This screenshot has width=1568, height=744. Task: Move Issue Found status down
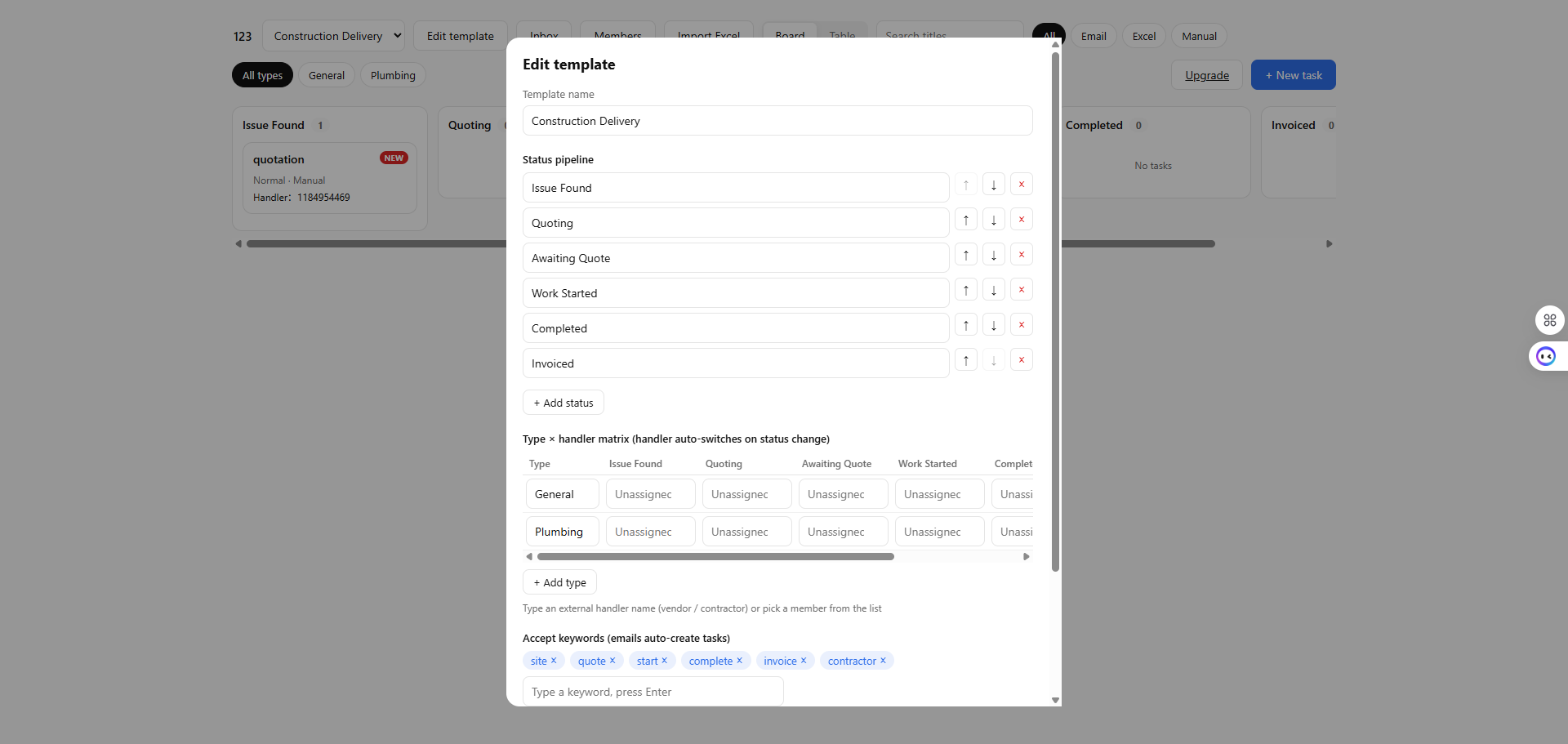click(993, 185)
